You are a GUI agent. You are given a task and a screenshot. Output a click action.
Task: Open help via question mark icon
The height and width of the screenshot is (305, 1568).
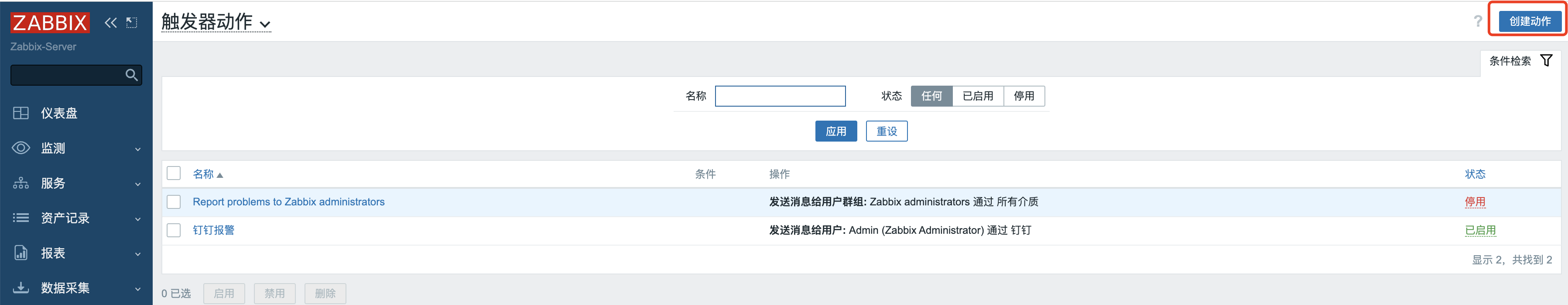pos(1477,21)
